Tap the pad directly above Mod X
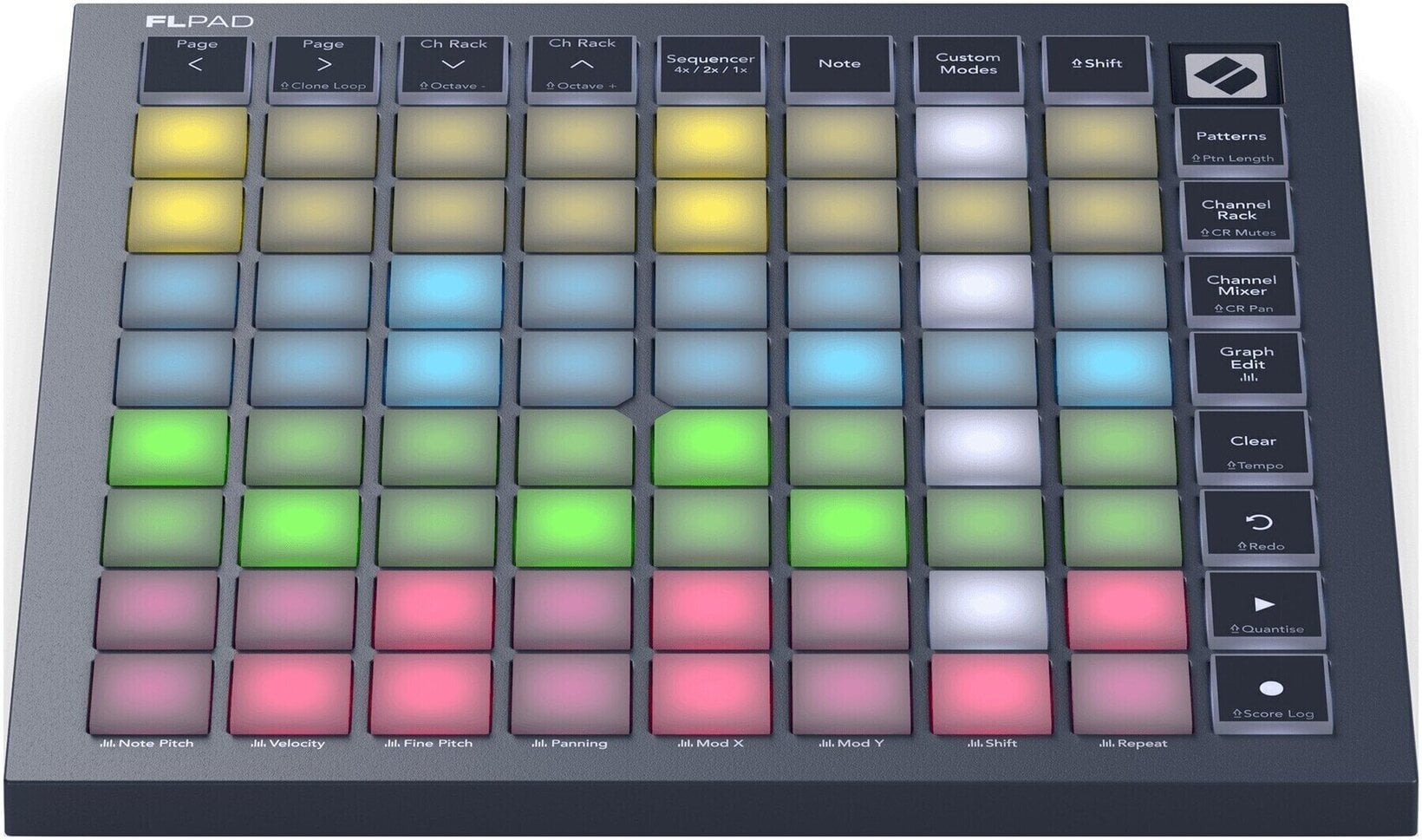This screenshot has width=1422, height=840. pos(711,695)
